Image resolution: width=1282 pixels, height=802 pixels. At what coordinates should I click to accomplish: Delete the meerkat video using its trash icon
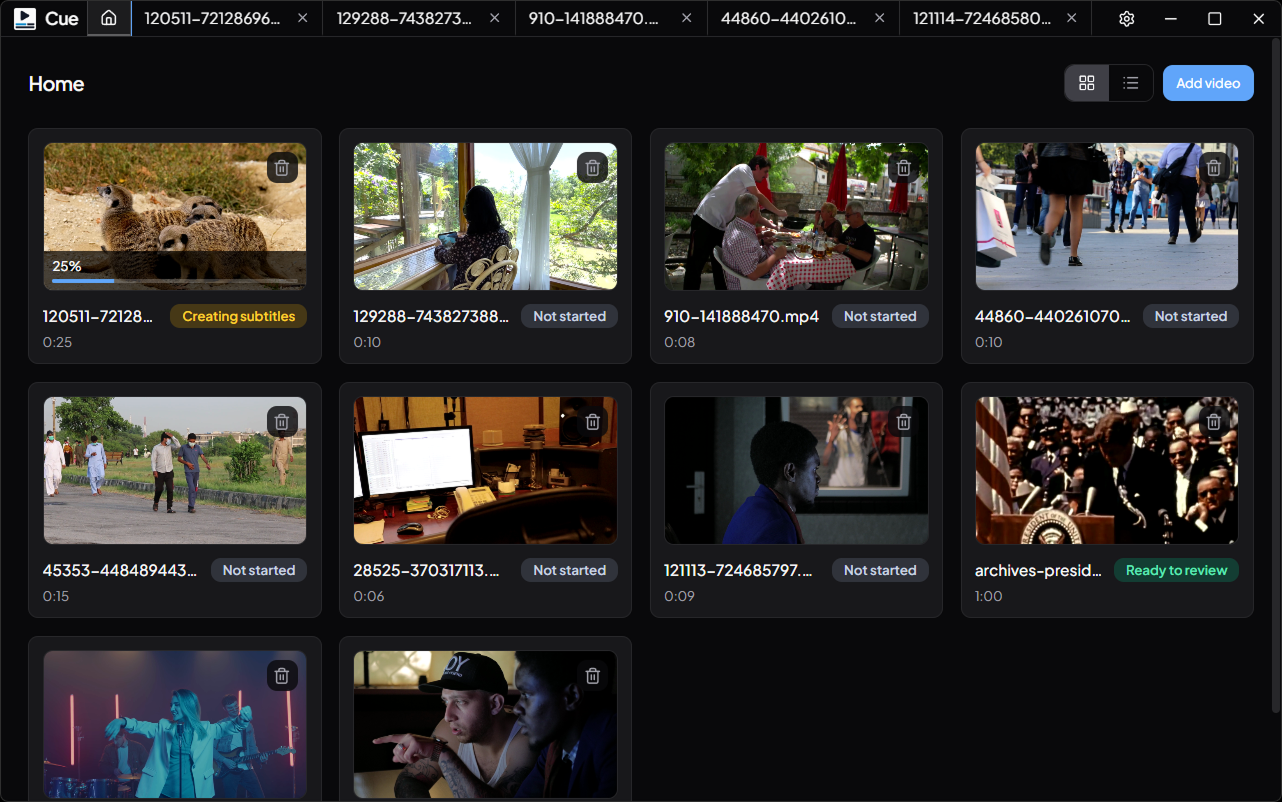click(x=281, y=167)
